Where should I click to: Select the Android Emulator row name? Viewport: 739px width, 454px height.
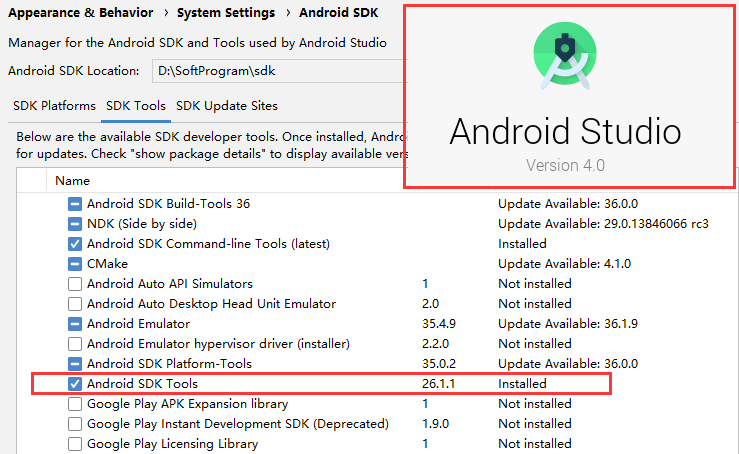(139, 324)
